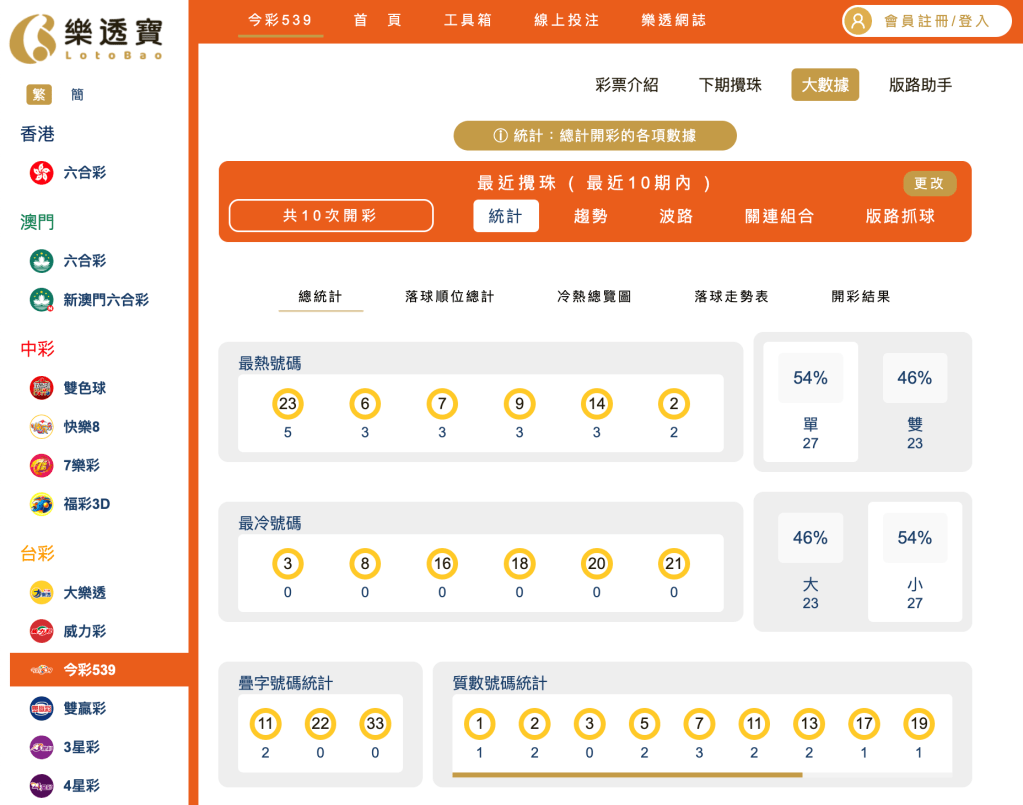Switch to the 大數據 tab
This screenshot has height=805, width=1023.
pyautogui.click(x=824, y=85)
